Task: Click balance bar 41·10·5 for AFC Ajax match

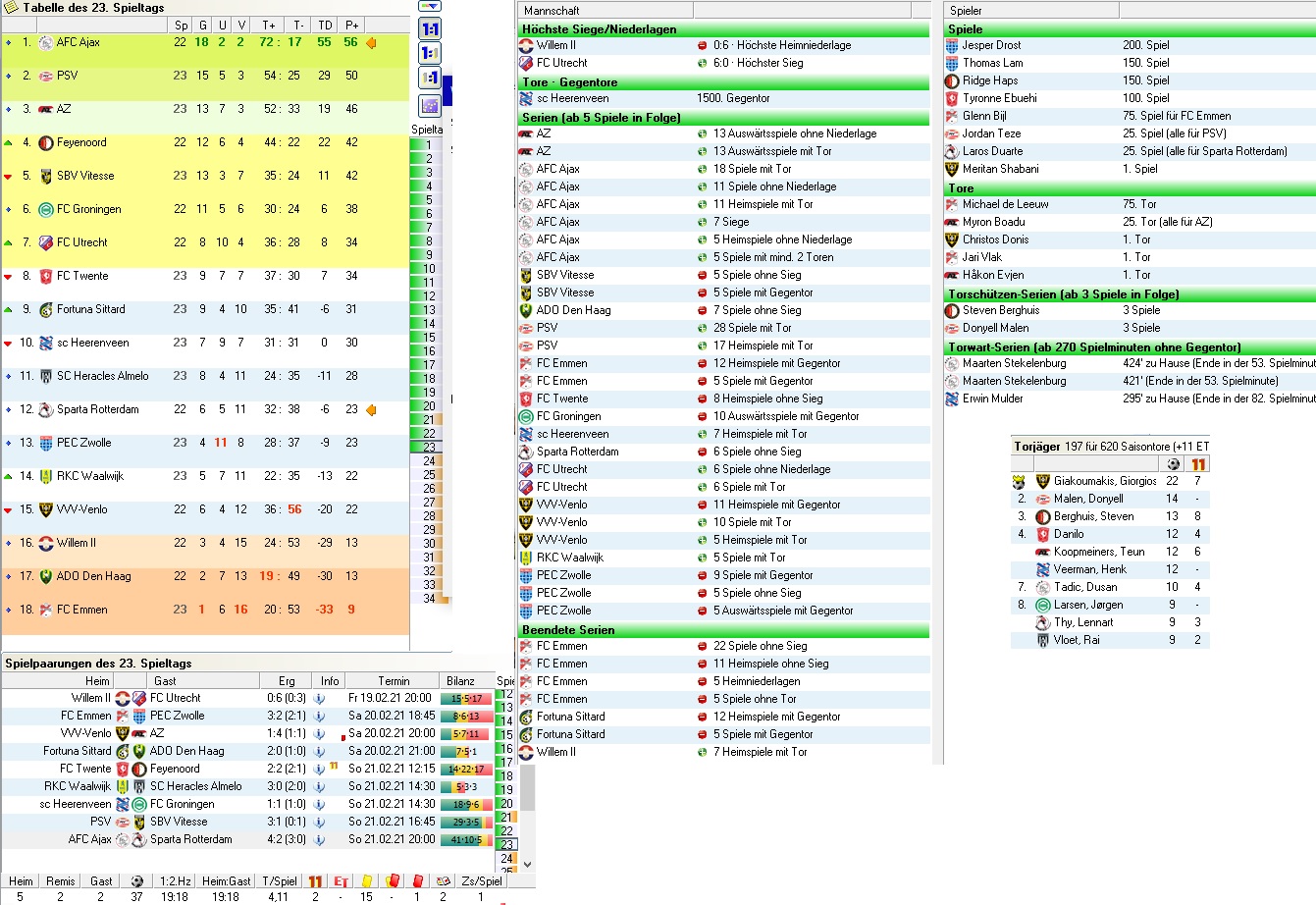Action: [x=465, y=840]
